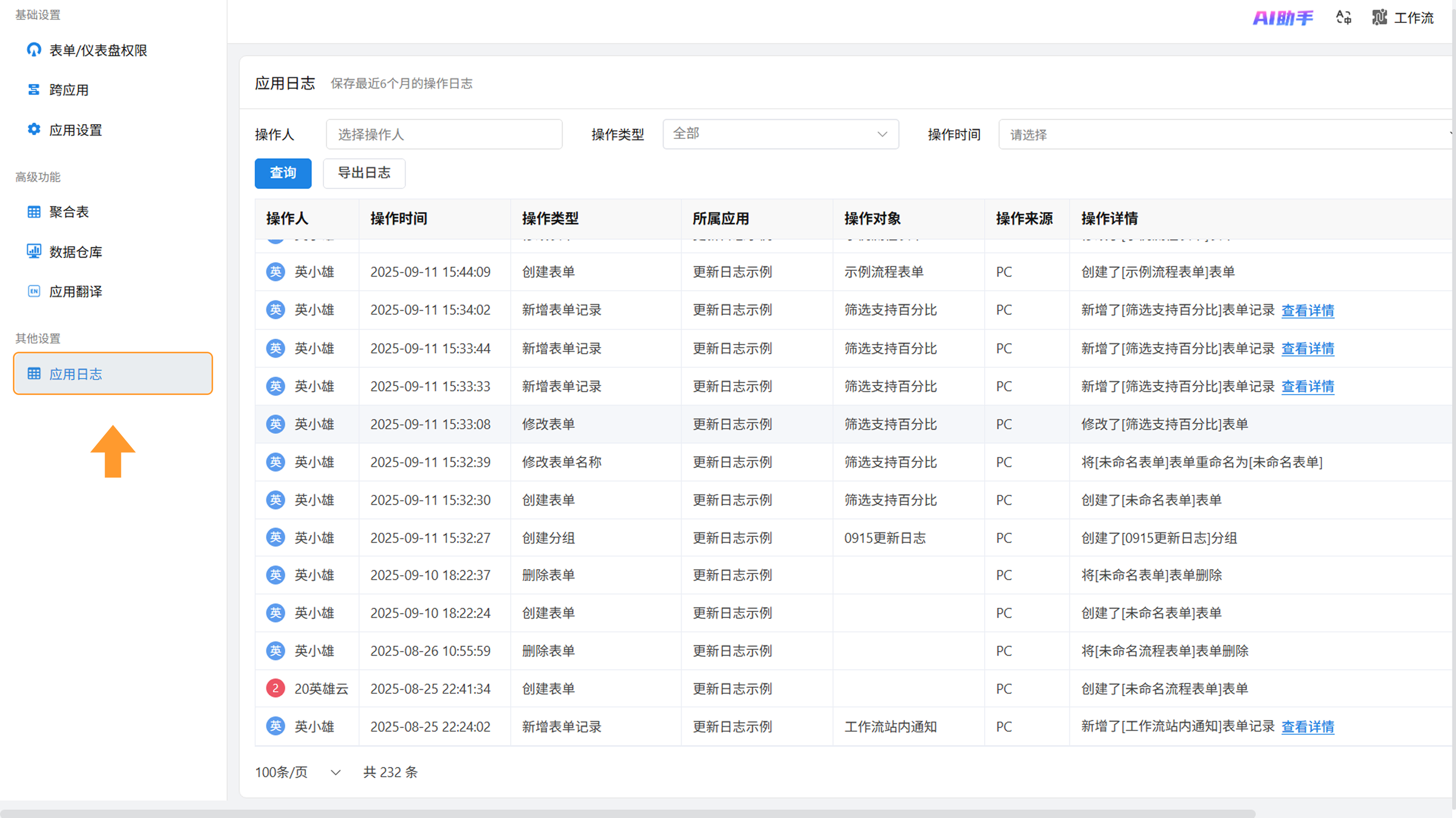Click the 应用翻译 EN icon
This screenshot has width=1456, height=818.
34,291
